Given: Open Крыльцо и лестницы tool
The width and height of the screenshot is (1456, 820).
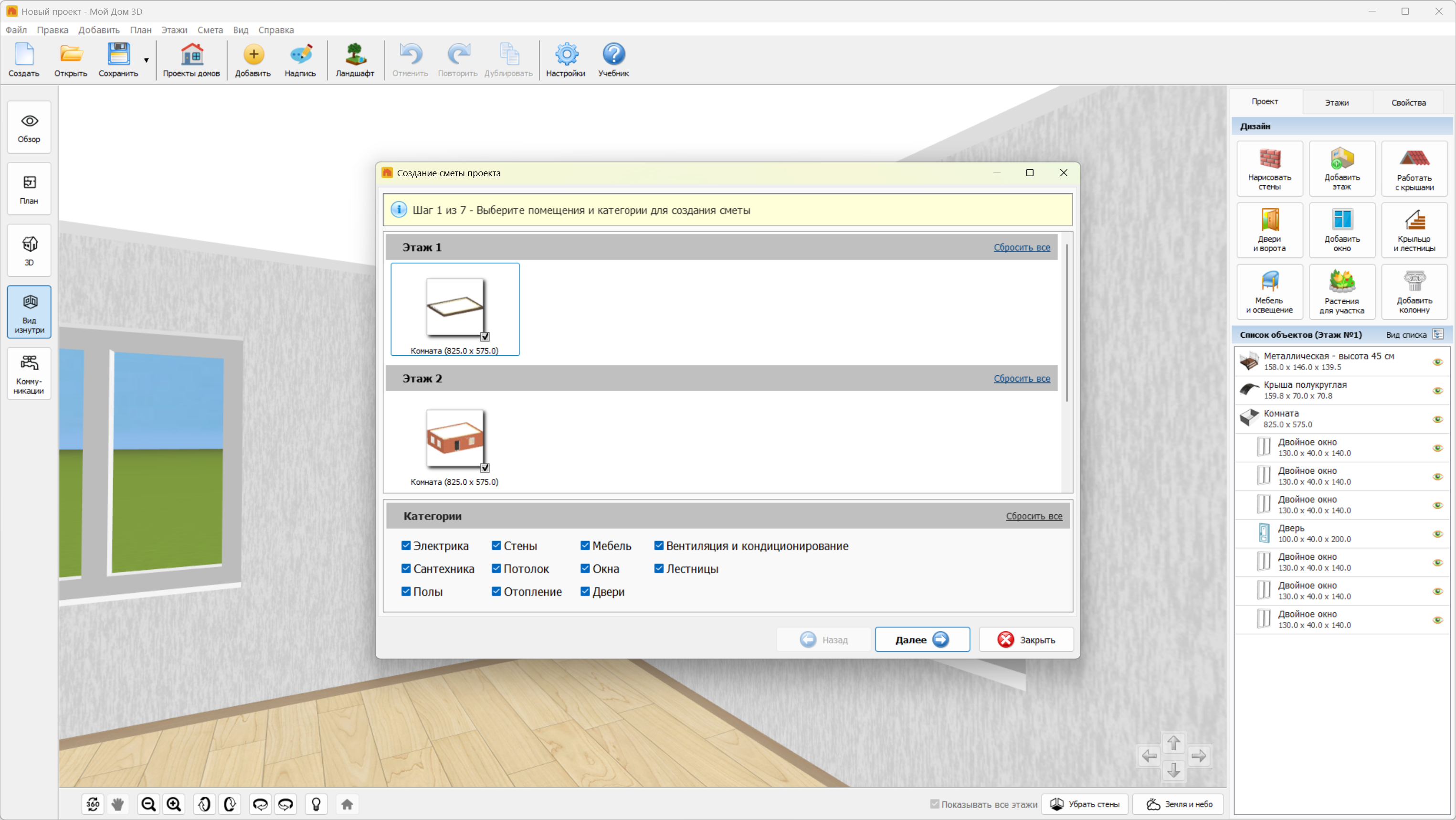Looking at the screenshot, I should pyautogui.click(x=1414, y=230).
